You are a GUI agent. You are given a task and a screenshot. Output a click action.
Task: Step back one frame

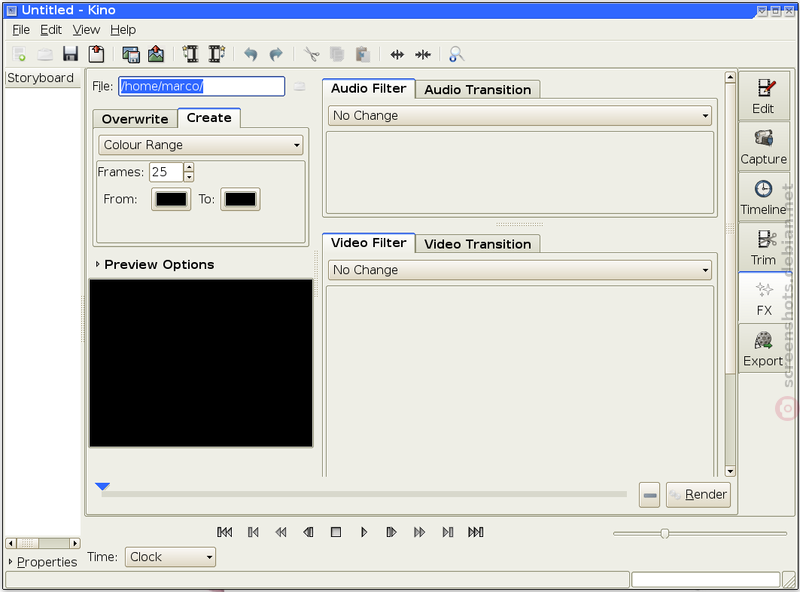tap(308, 532)
